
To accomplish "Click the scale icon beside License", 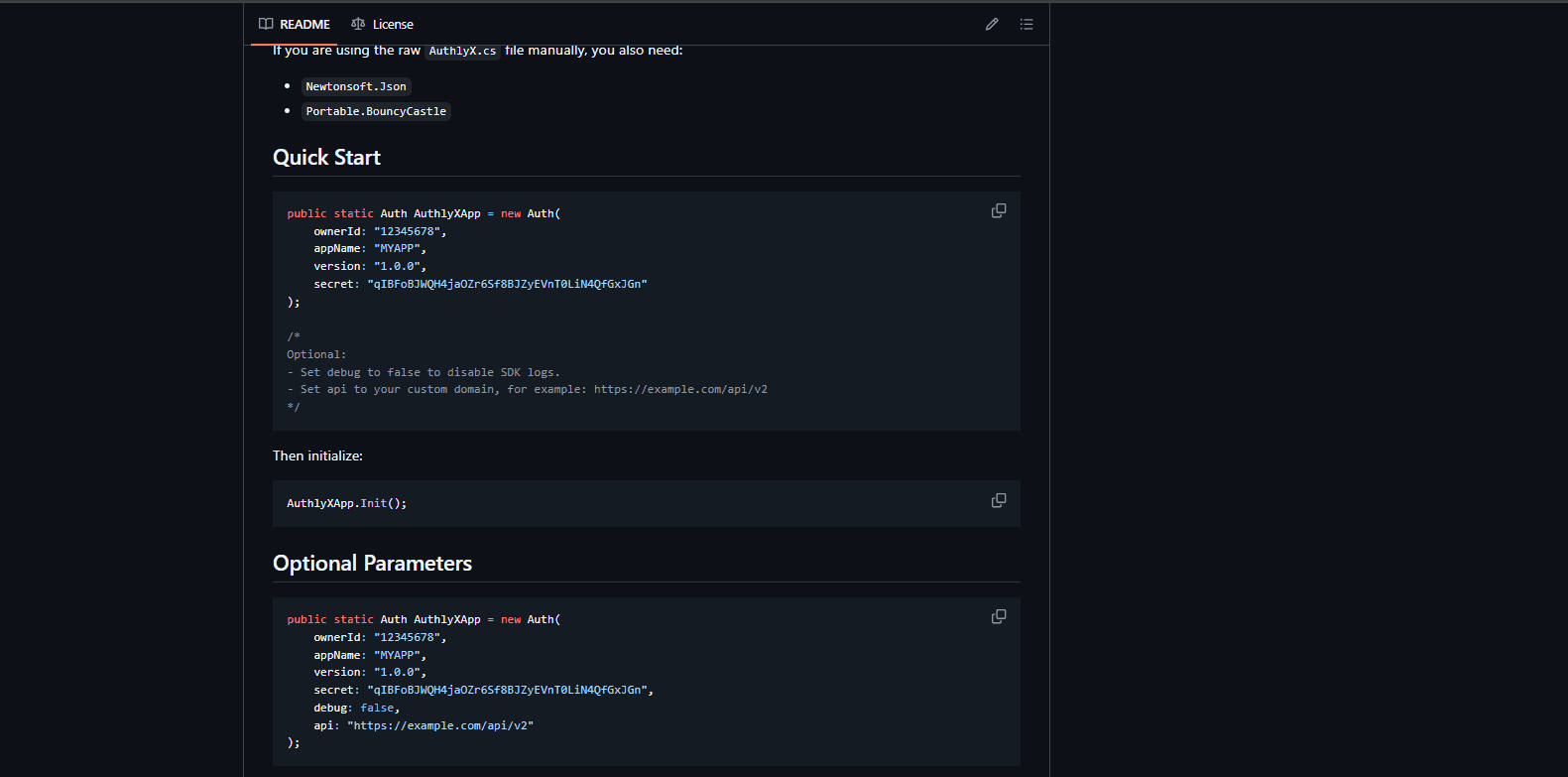I will coord(358,24).
